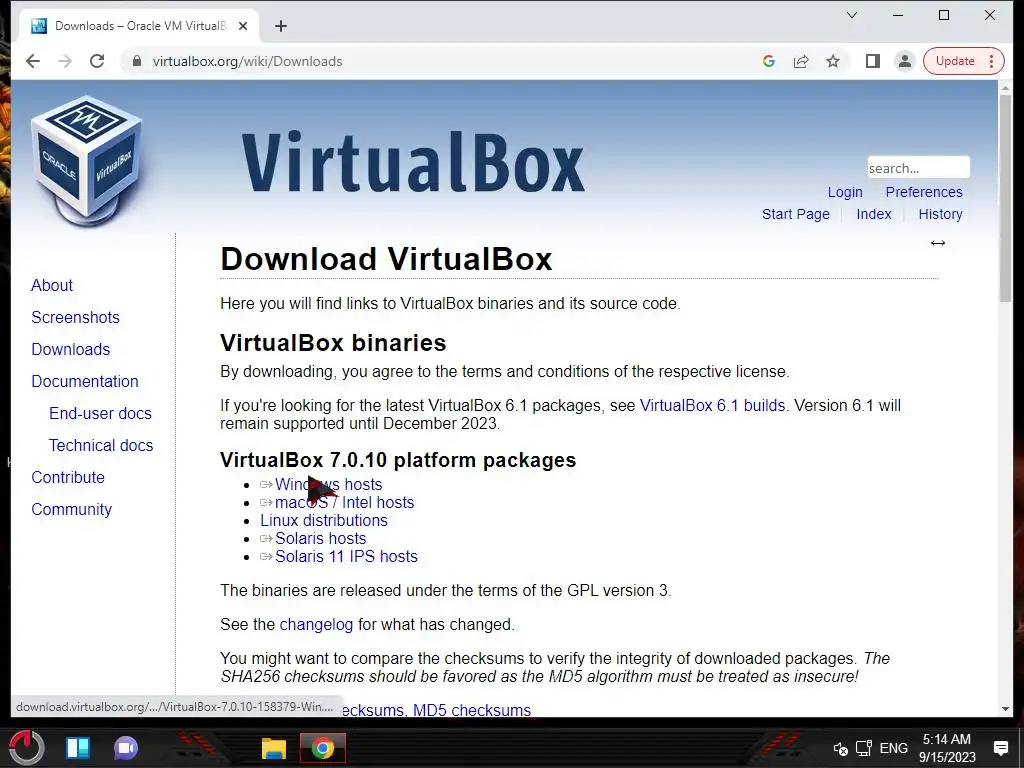1024x768 pixels.
Task: Bookmark this page with star icon
Action: point(833,61)
